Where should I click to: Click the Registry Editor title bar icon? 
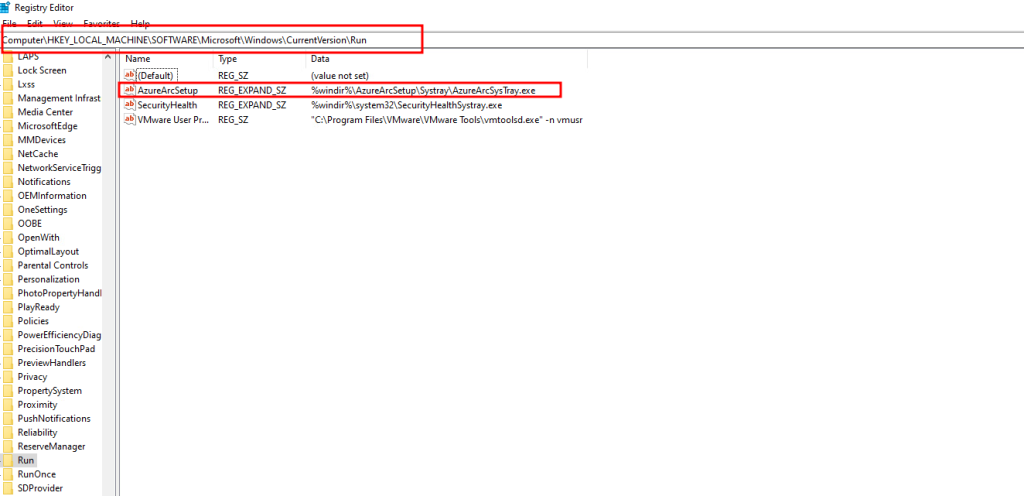6,7
